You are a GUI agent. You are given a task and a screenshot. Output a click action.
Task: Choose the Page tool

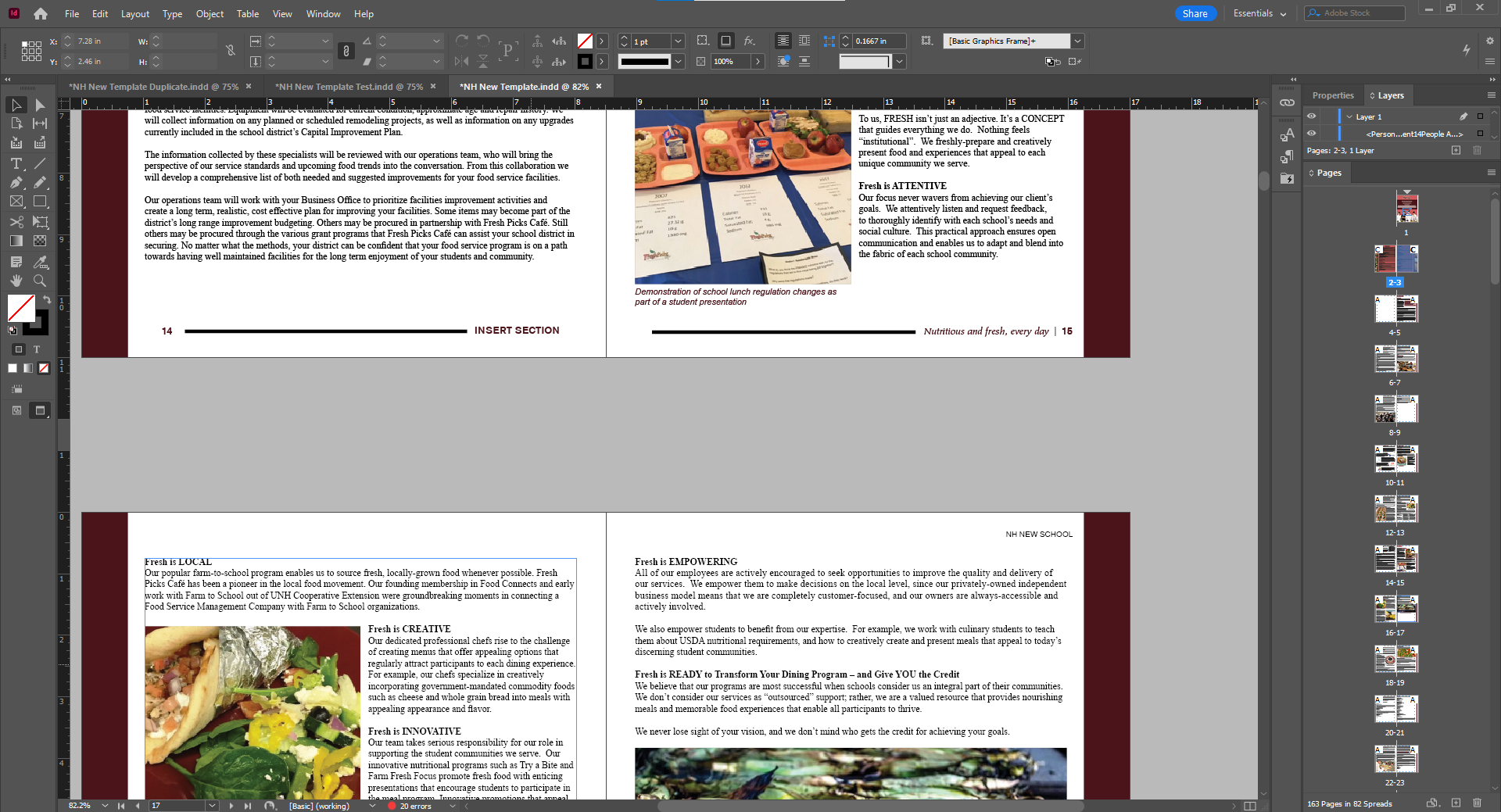pos(16,123)
